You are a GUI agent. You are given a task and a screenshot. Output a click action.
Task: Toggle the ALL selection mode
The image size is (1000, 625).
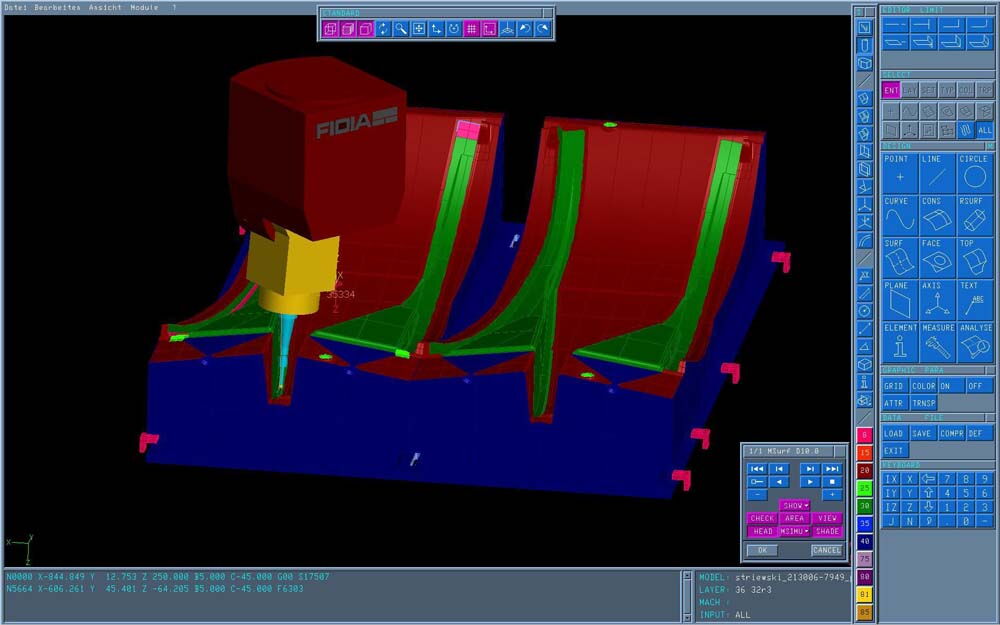click(985, 130)
